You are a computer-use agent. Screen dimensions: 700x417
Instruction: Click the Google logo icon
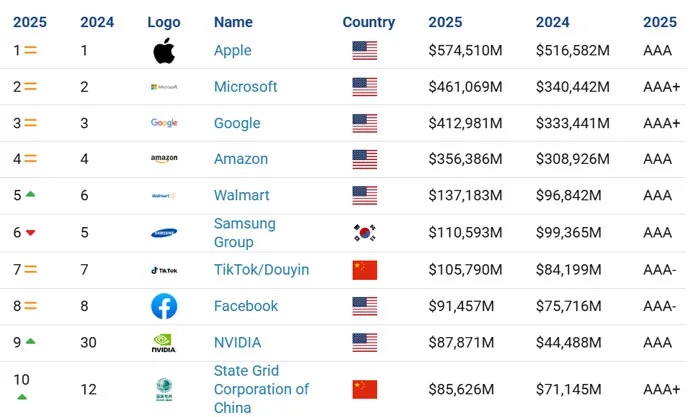tap(164, 123)
